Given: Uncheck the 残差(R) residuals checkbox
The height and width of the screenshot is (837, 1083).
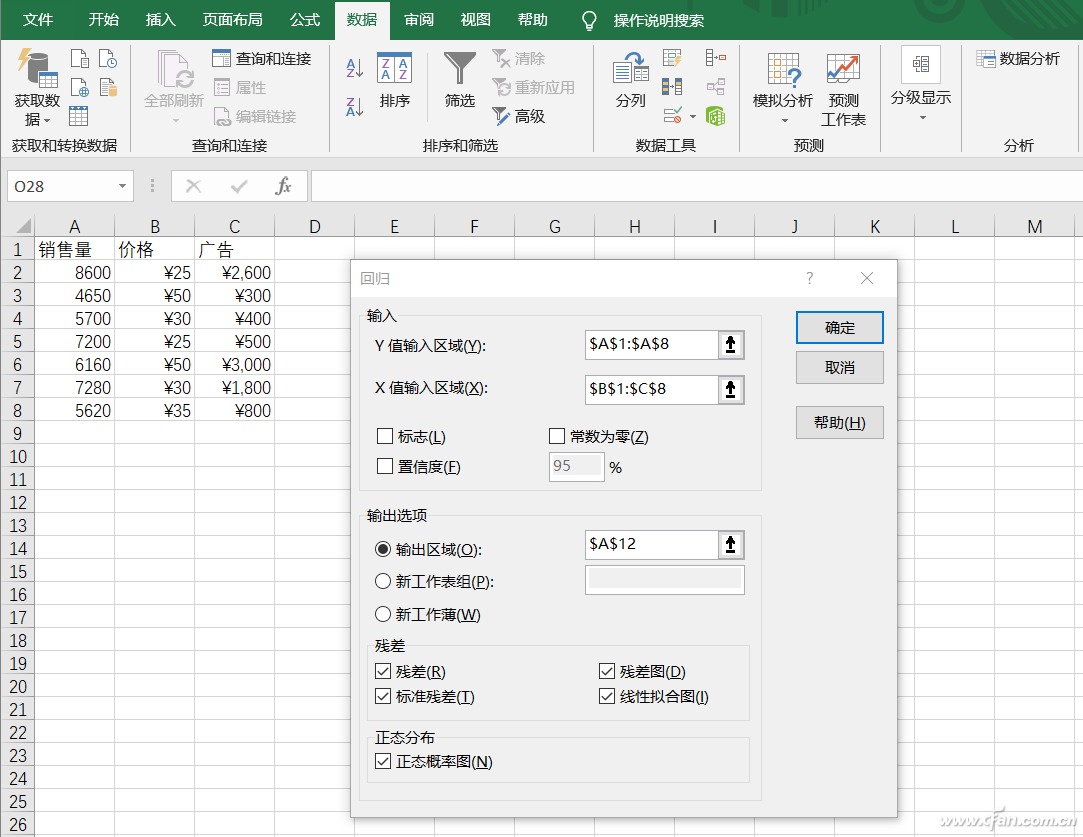Looking at the screenshot, I should 383,671.
